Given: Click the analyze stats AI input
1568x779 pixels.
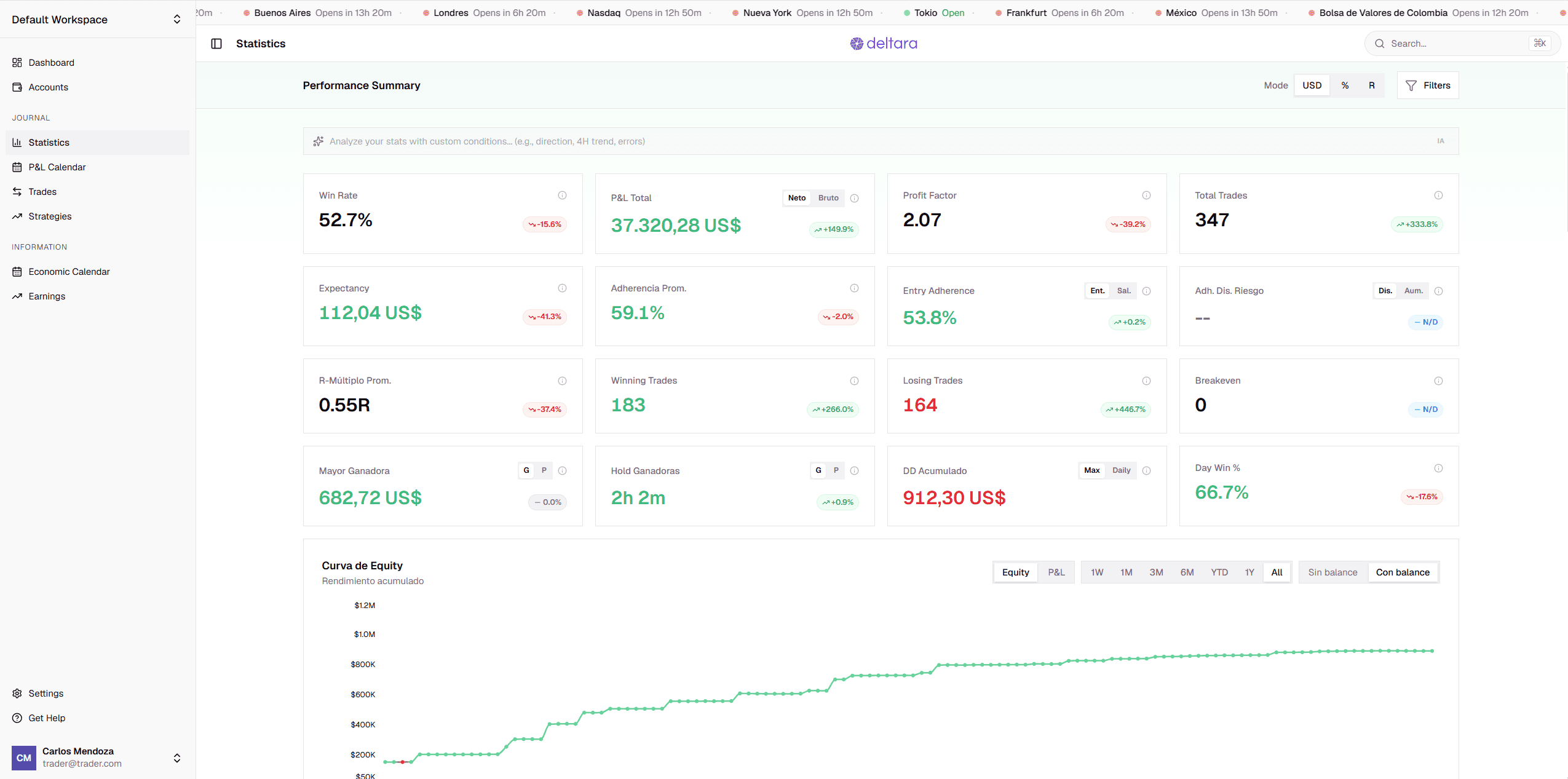Looking at the screenshot, I should (881, 141).
